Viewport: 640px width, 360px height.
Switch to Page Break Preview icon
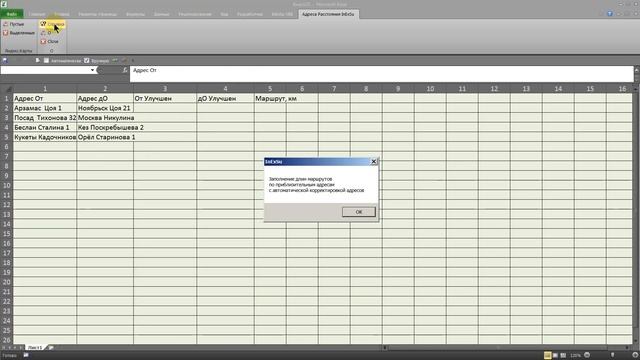[x=563, y=356]
